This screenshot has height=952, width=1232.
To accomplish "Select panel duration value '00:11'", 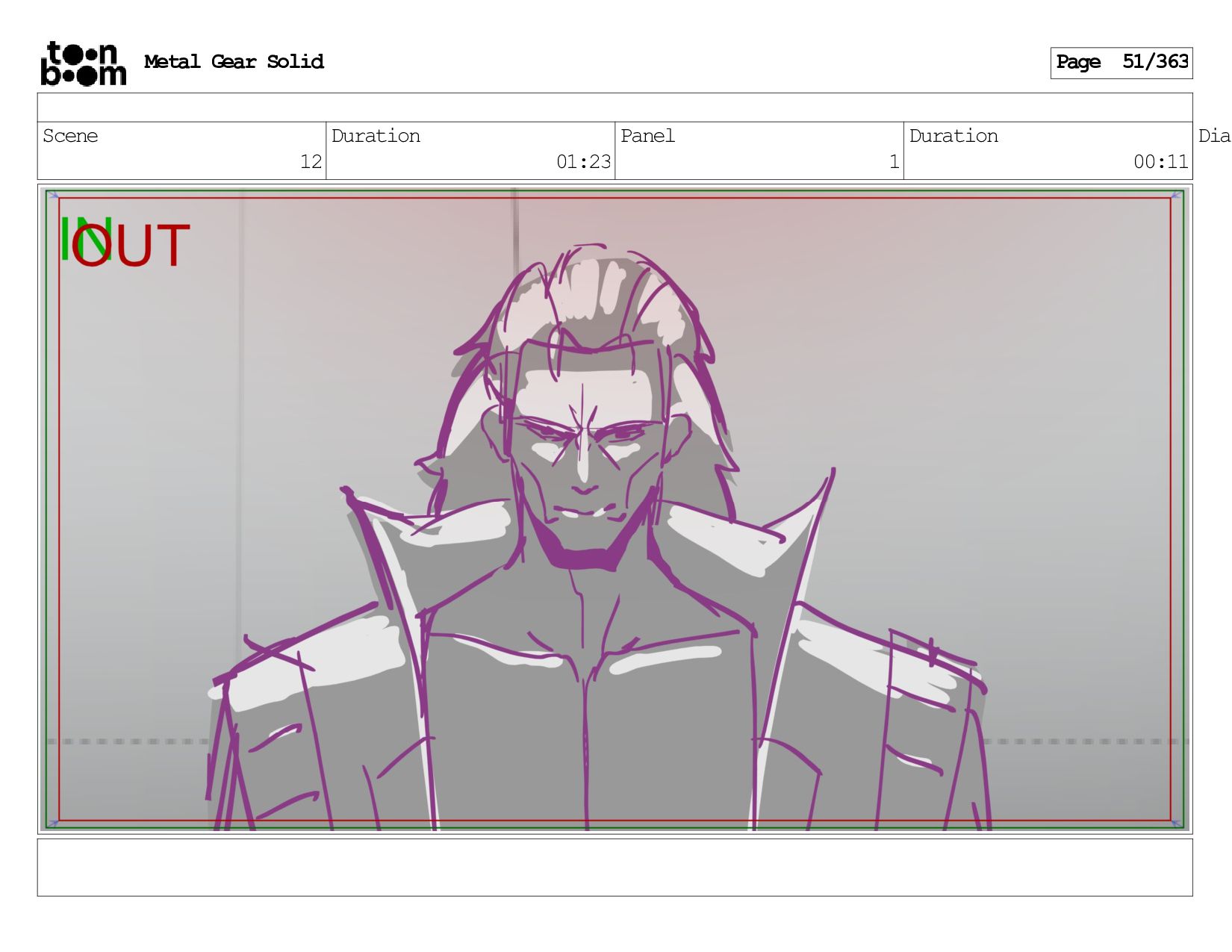I will [x=1160, y=162].
